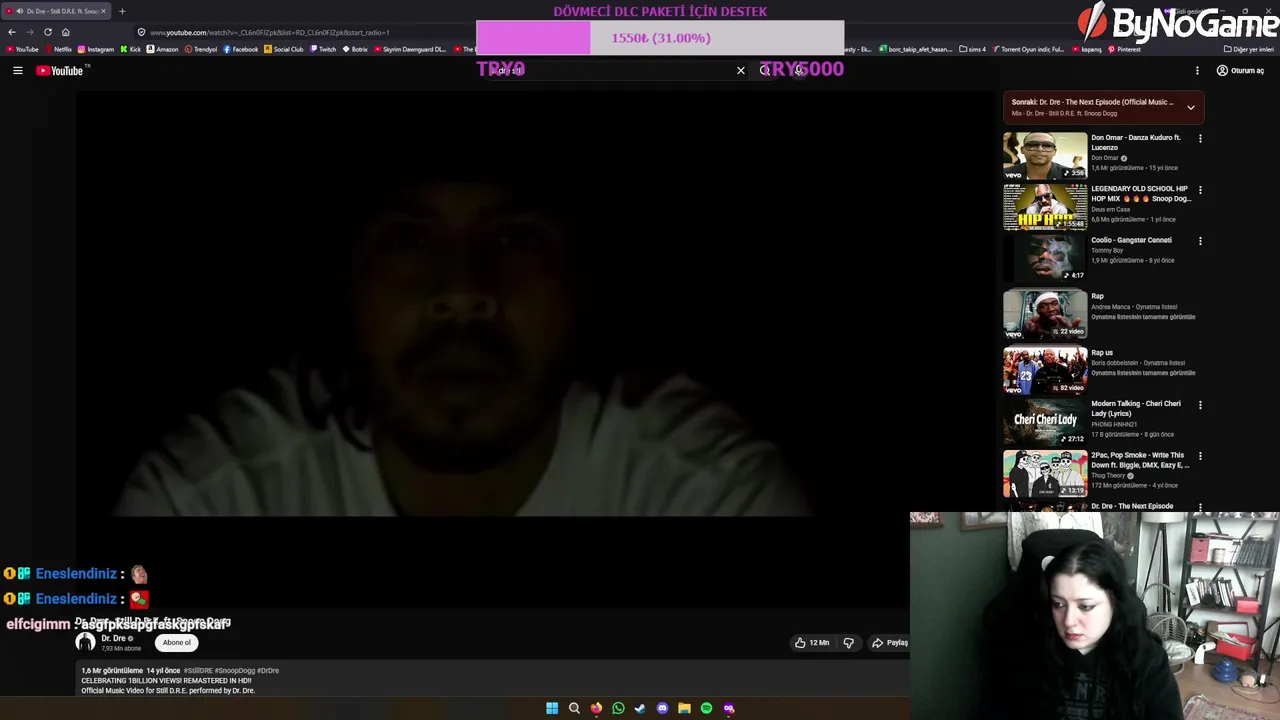This screenshot has width=1280, height=720.
Task: Click the #StillDRE hashtag
Action: 197,671
